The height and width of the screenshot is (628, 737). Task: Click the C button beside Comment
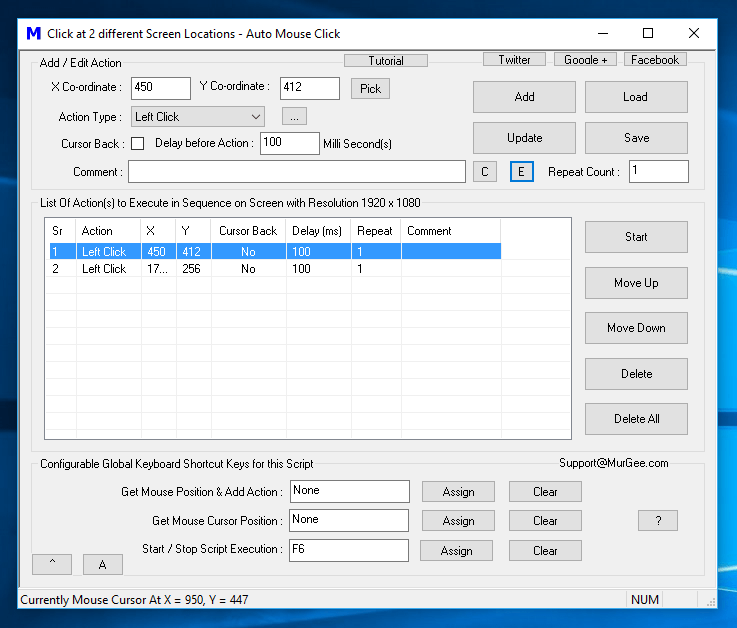[x=485, y=172]
